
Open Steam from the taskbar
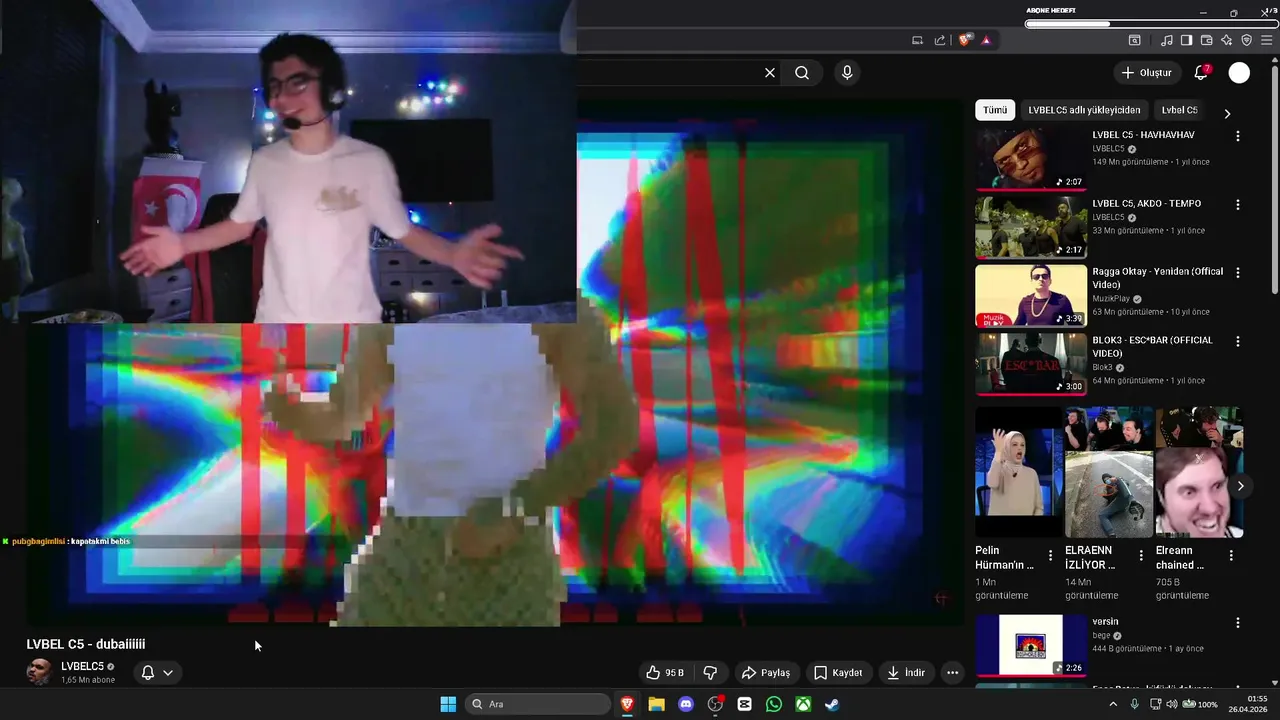[x=832, y=704]
